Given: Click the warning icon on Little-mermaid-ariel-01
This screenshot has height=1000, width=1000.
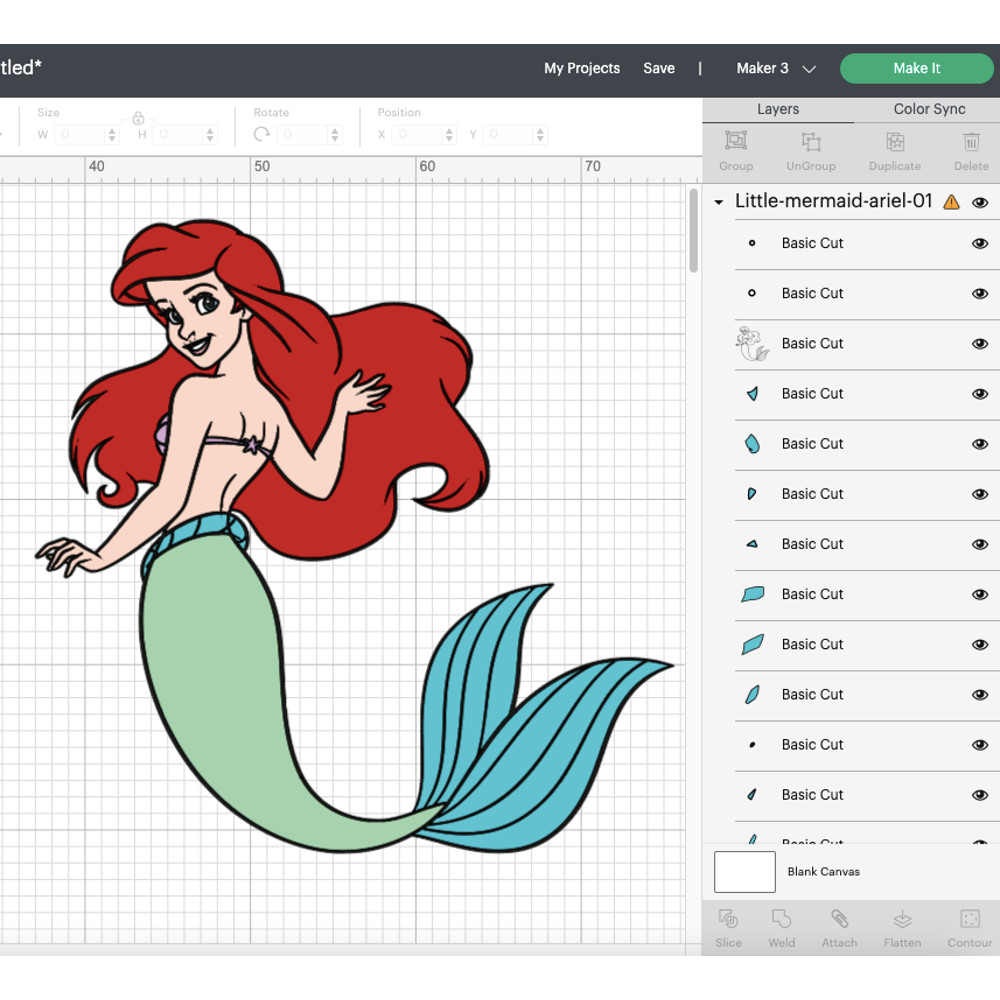Looking at the screenshot, I should pyautogui.click(x=951, y=201).
